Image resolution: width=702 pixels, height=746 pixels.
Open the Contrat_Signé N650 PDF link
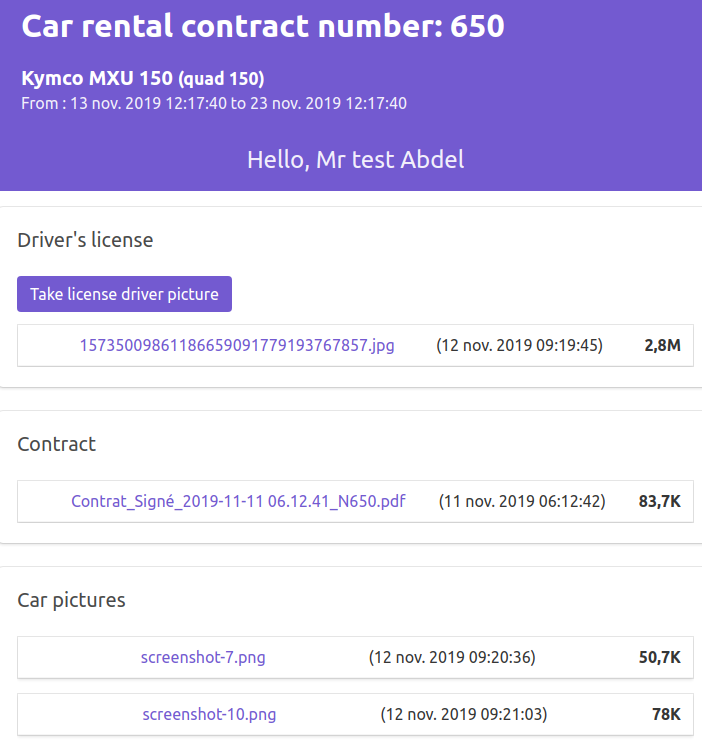click(238, 502)
